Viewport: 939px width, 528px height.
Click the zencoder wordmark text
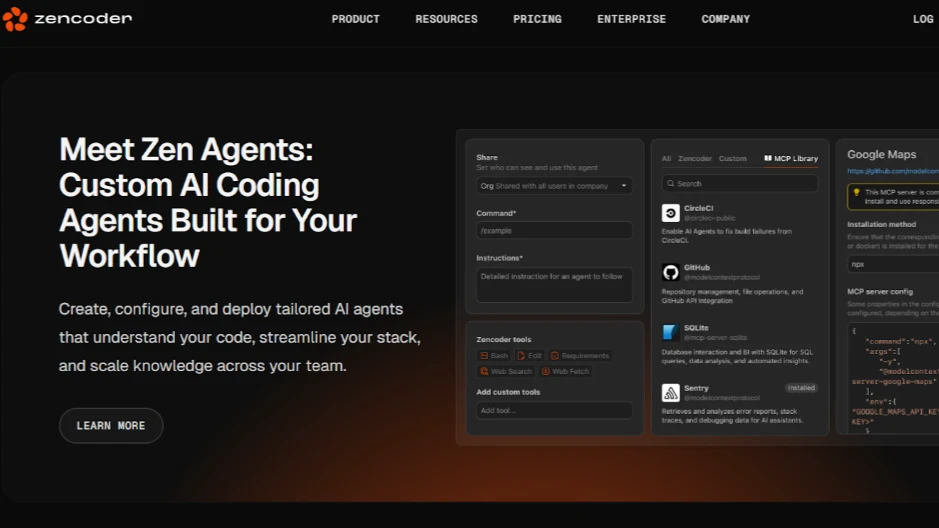pos(83,19)
